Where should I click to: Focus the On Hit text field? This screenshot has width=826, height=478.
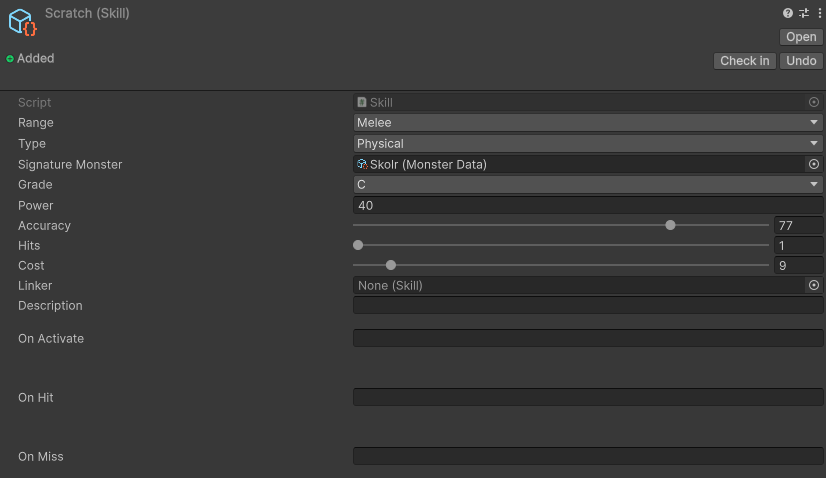coord(588,397)
